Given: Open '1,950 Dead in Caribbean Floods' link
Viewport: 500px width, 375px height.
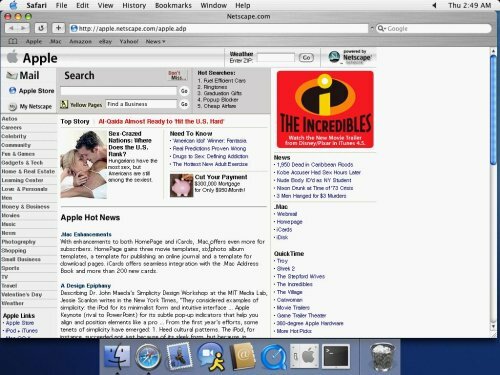Looking at the screenshot, I should 315,165.
